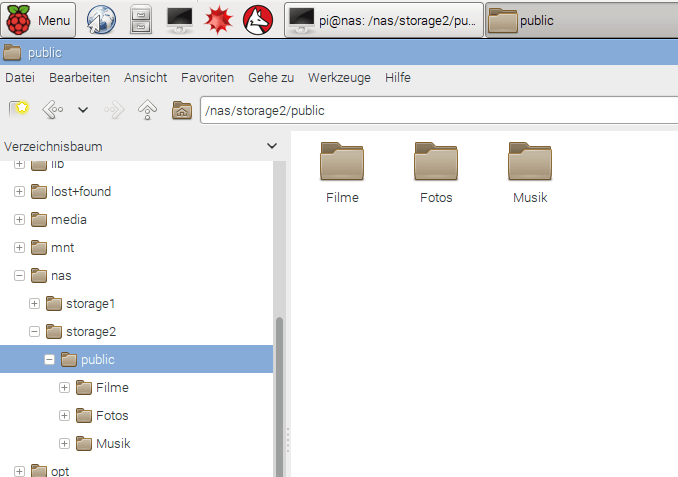This screenshot has width=678, height=477.
Task: Open the Wolfram wolf icon in taskbar
Action: pyautogui.click(x=258, y=19)
